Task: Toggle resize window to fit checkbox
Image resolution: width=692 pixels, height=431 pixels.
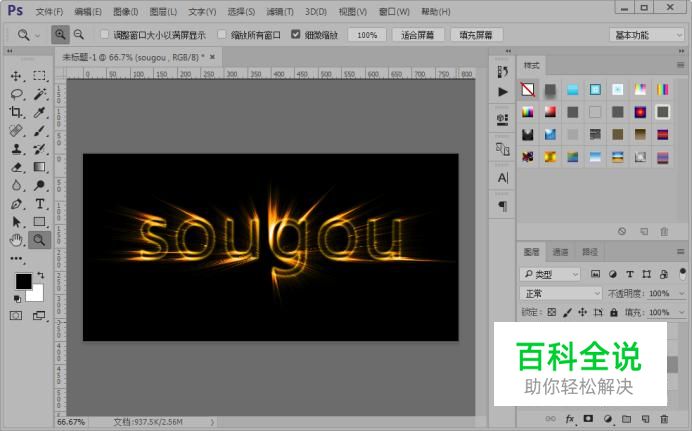Action: click(104, 34)
